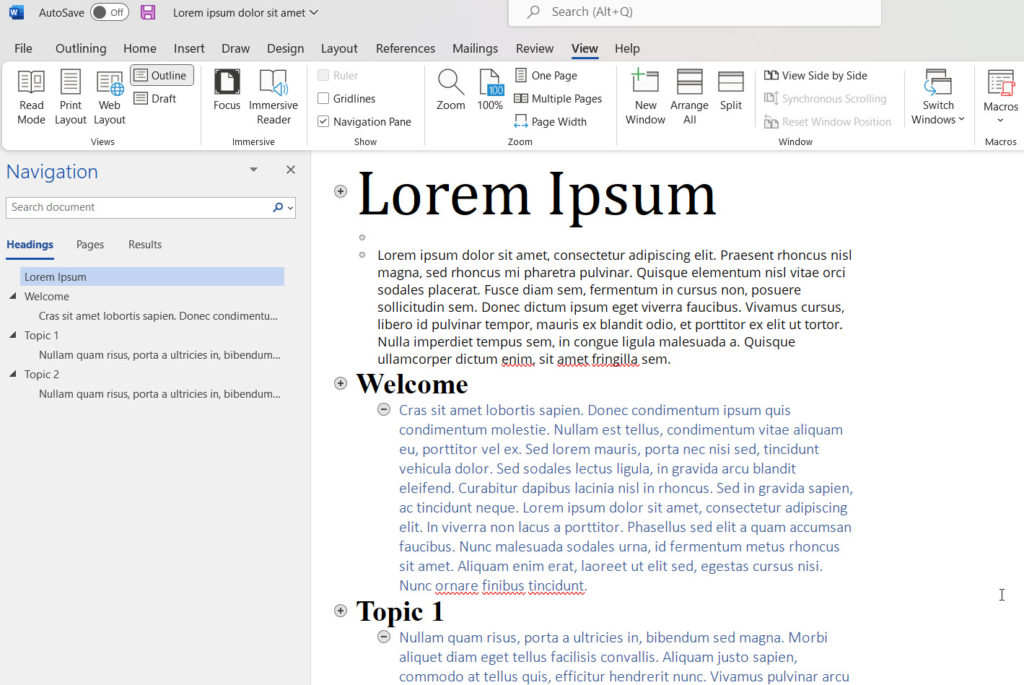
Task: Select the Web Layout view
Action: [x=109, y=95]
